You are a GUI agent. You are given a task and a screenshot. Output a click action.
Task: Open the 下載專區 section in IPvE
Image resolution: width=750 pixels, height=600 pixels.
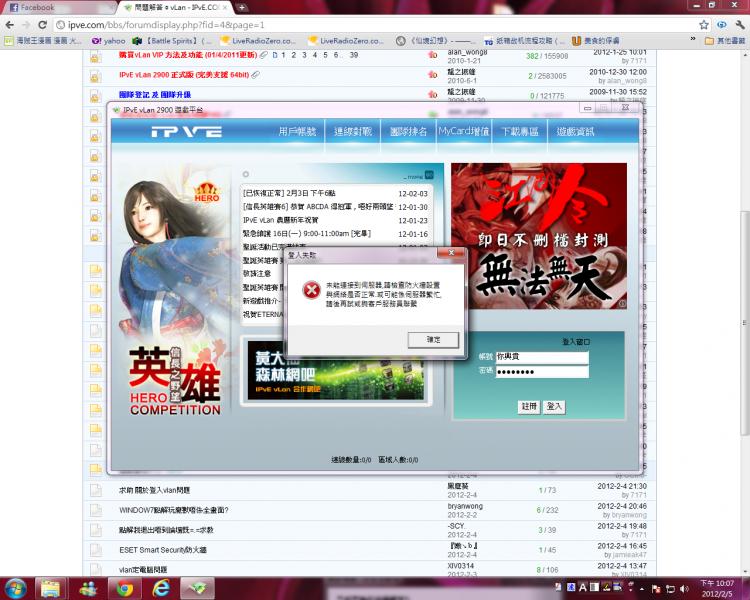click(519, 132)
